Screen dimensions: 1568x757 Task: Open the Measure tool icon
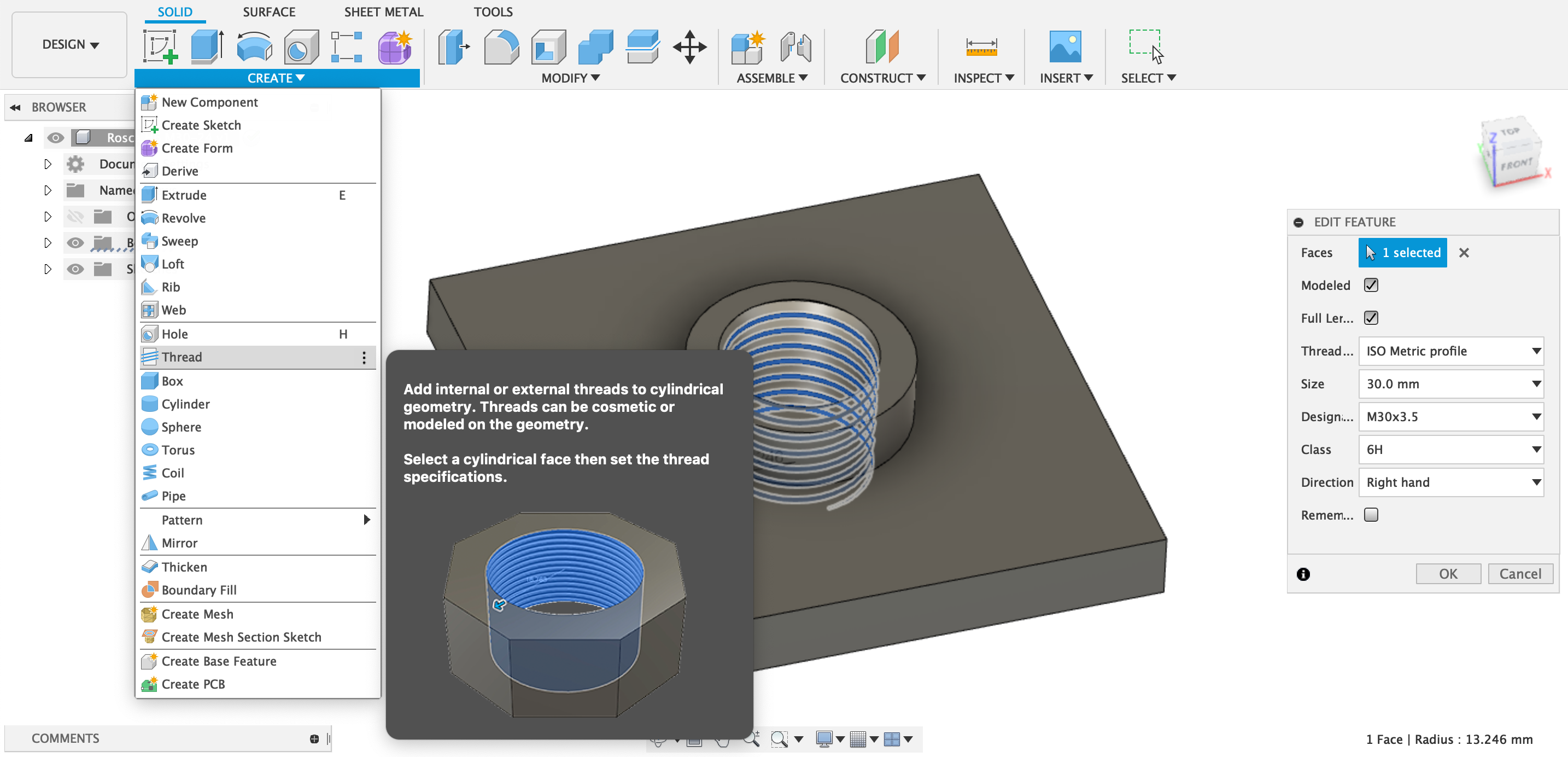pos(981,46)
